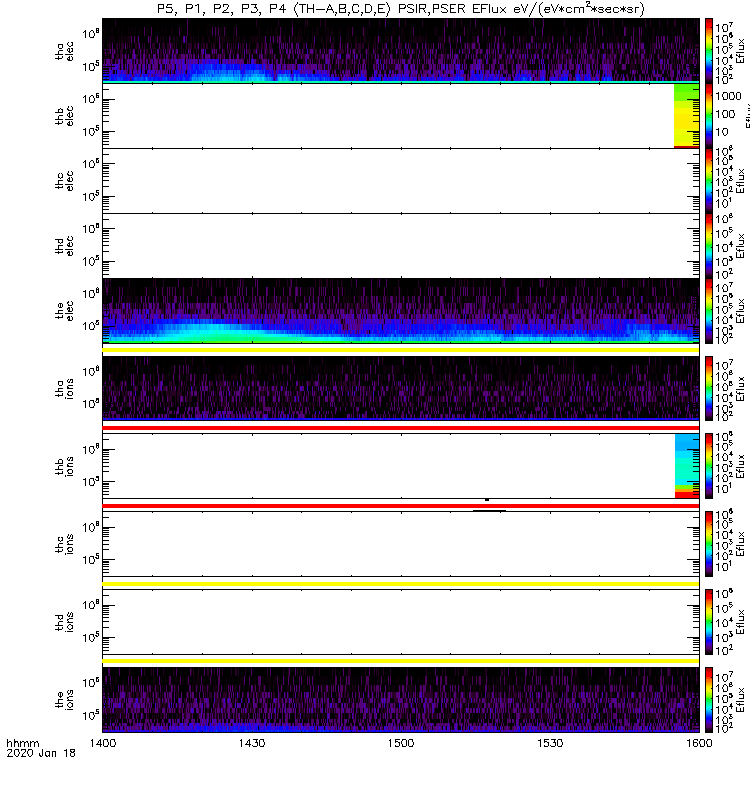
Task: Click the 'the ions' spectrogram panel
Action: [401, 699]
